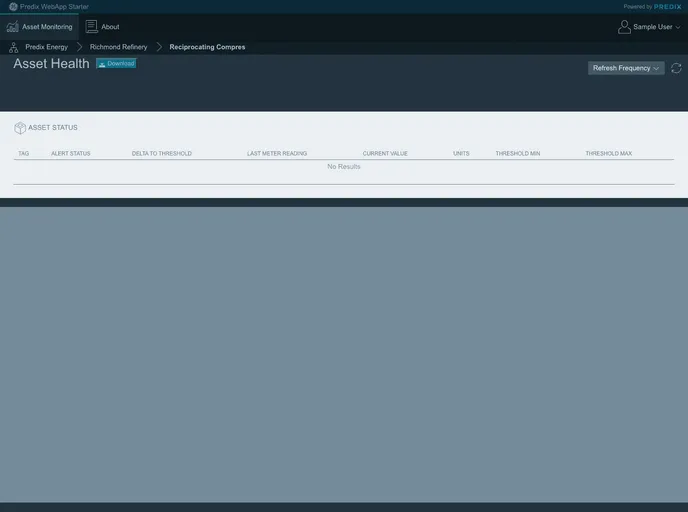This screenshot has width=688, height=512.
Task: Expand chevron after Predix Energy breadcrumb
Action: point(79,47)
